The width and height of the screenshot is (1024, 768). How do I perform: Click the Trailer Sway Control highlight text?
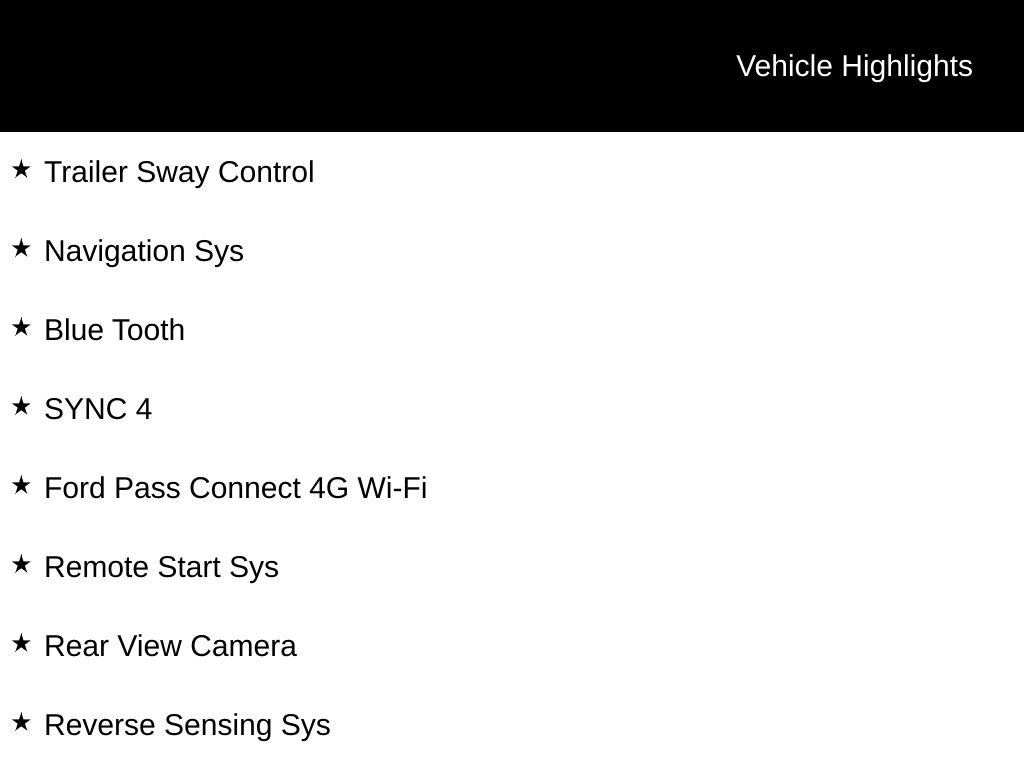179,172
